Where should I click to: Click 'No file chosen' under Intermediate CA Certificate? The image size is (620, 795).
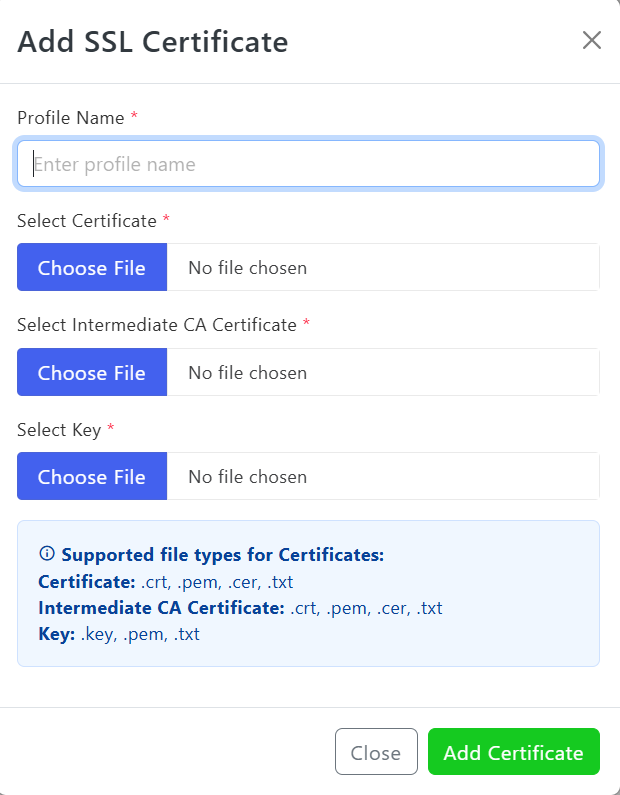coord(247,373)
